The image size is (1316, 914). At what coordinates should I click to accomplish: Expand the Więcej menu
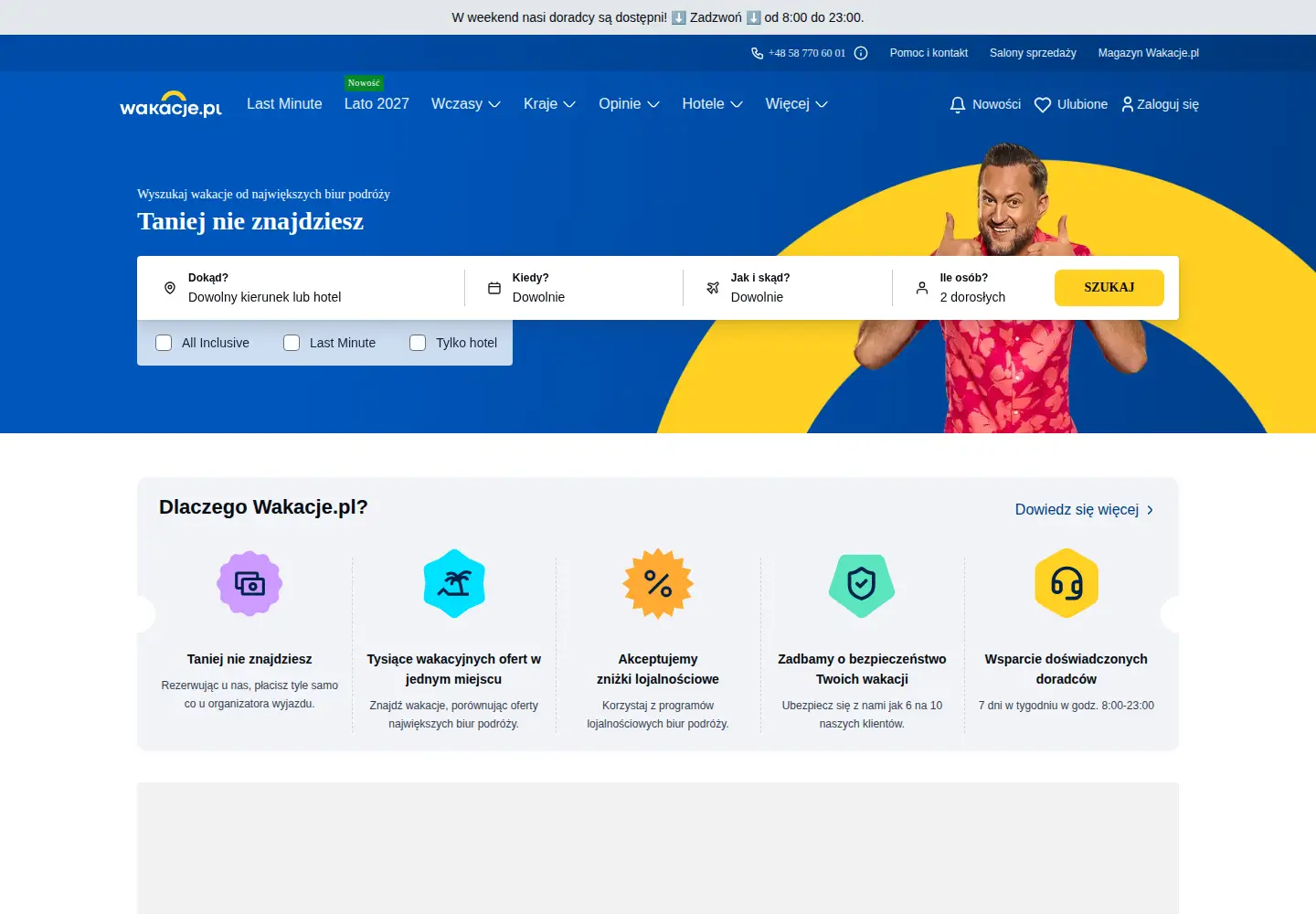[796, 104]
